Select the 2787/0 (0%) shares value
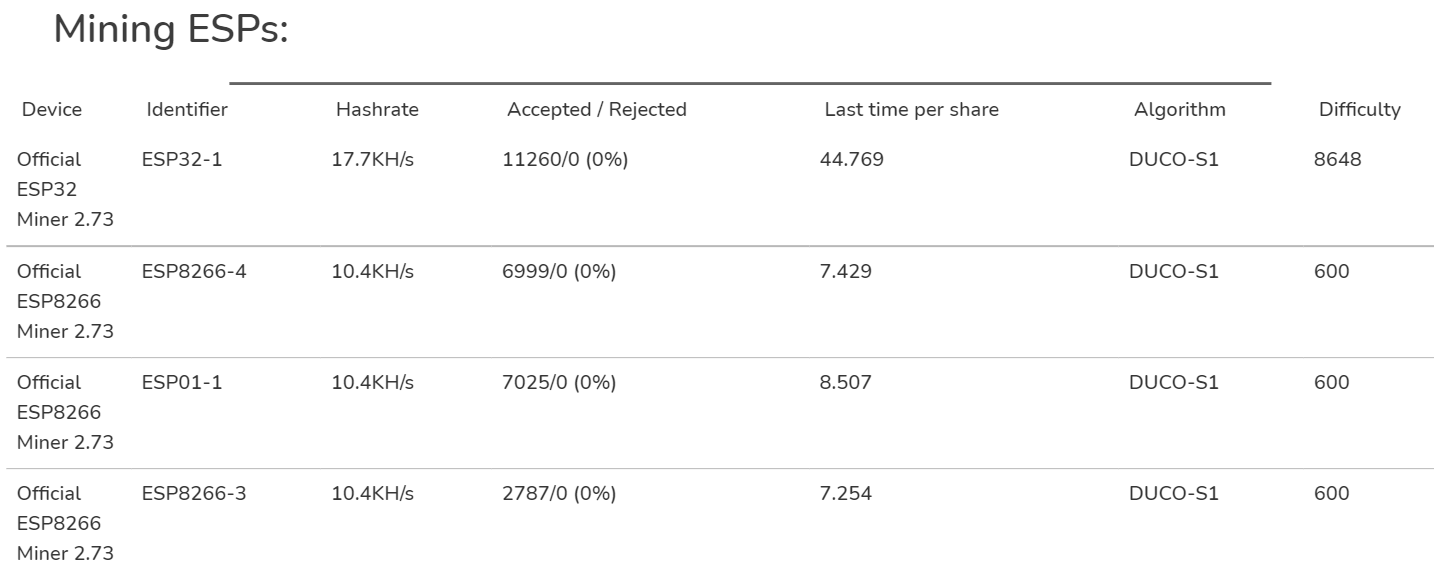 click(x=559, y=493)
